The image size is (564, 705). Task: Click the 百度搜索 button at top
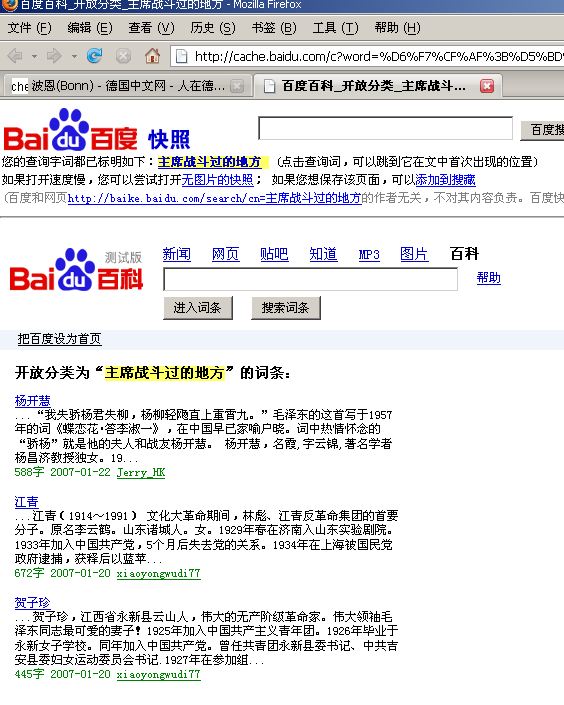[542, 130]
